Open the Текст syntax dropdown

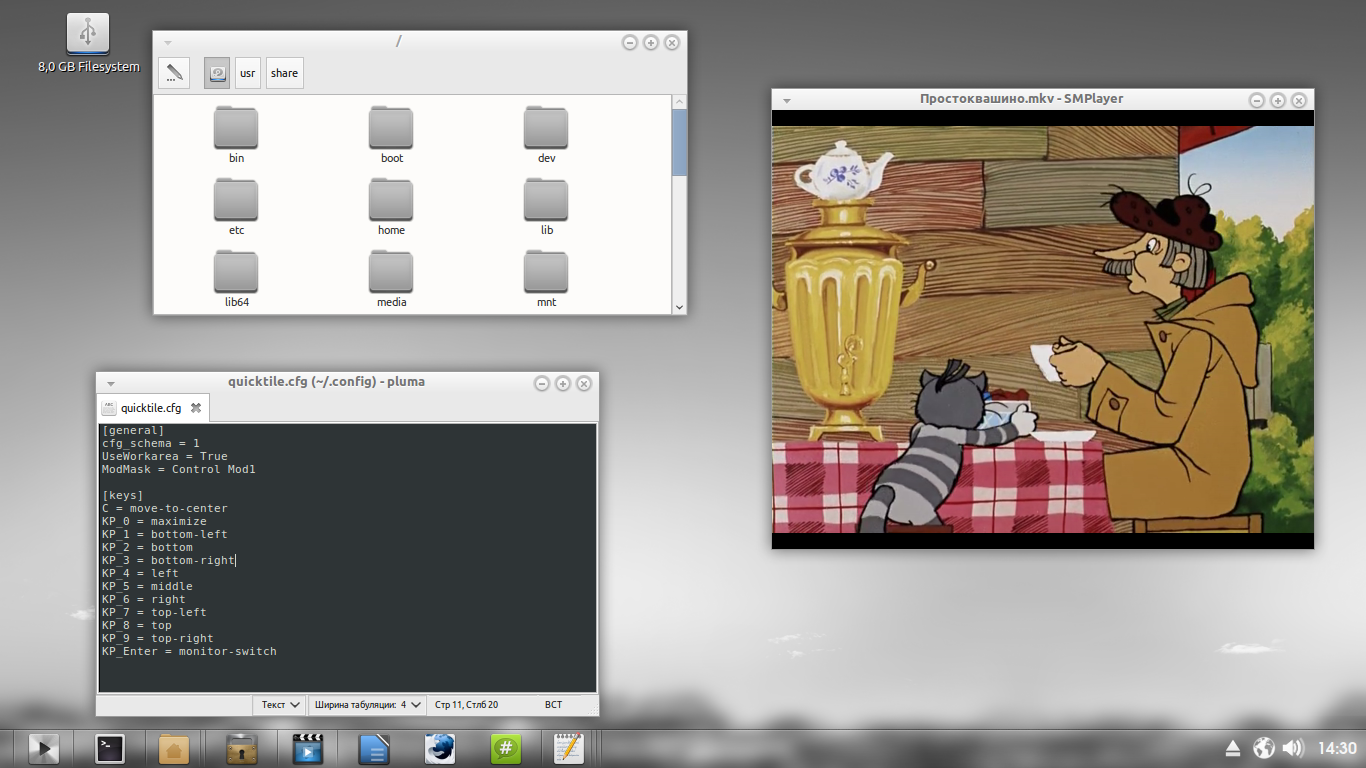point(281,705)
